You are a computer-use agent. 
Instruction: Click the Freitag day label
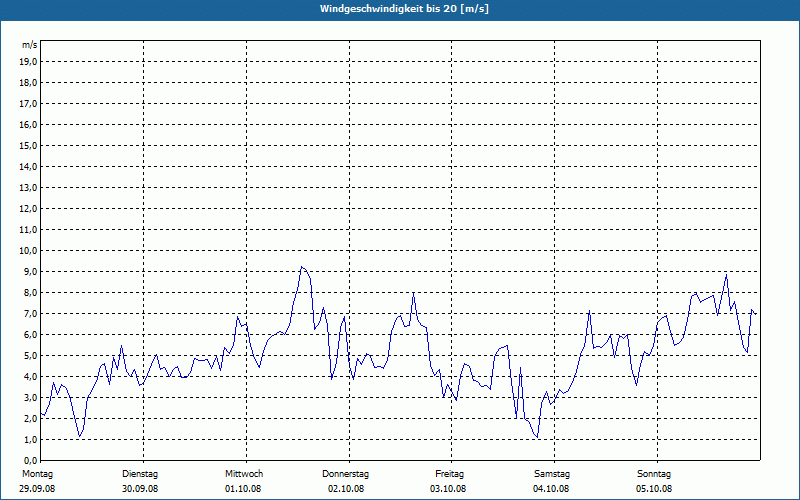click(x=449, y=474)
